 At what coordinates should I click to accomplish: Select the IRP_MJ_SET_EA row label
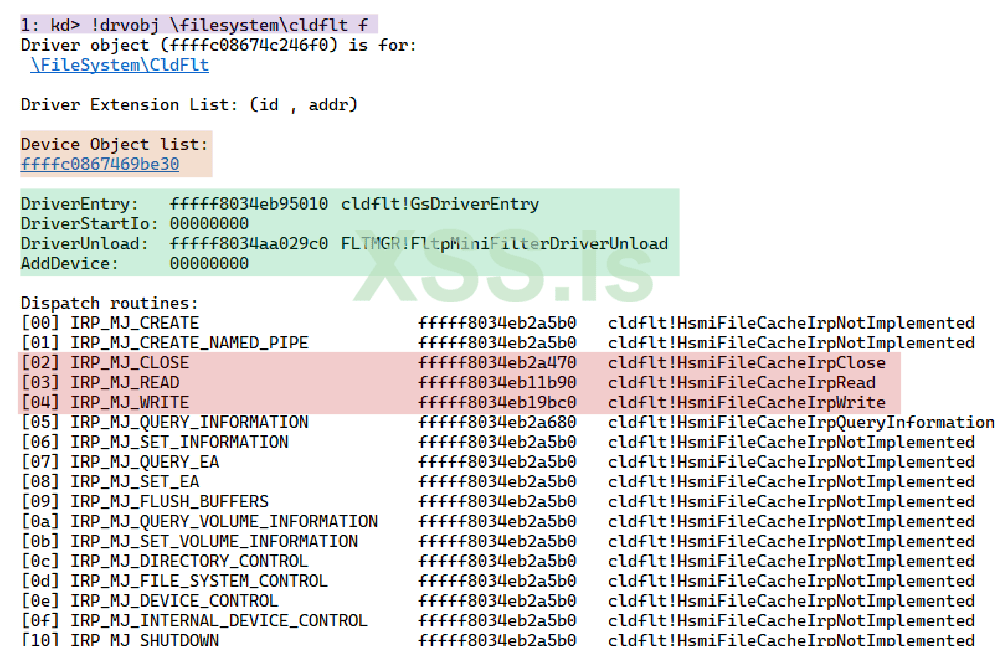[135, 482]
